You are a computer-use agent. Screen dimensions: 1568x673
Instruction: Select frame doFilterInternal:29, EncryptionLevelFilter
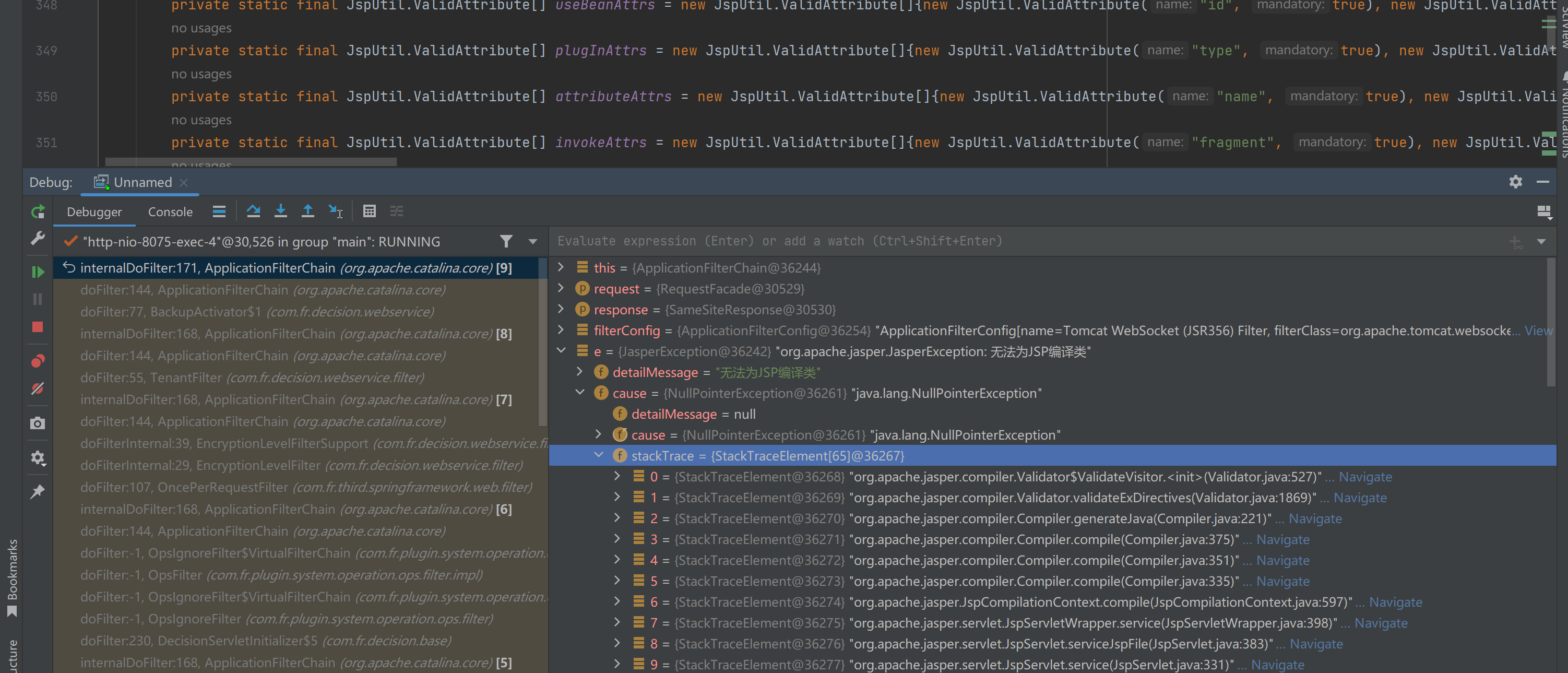[x=301, y=465]
